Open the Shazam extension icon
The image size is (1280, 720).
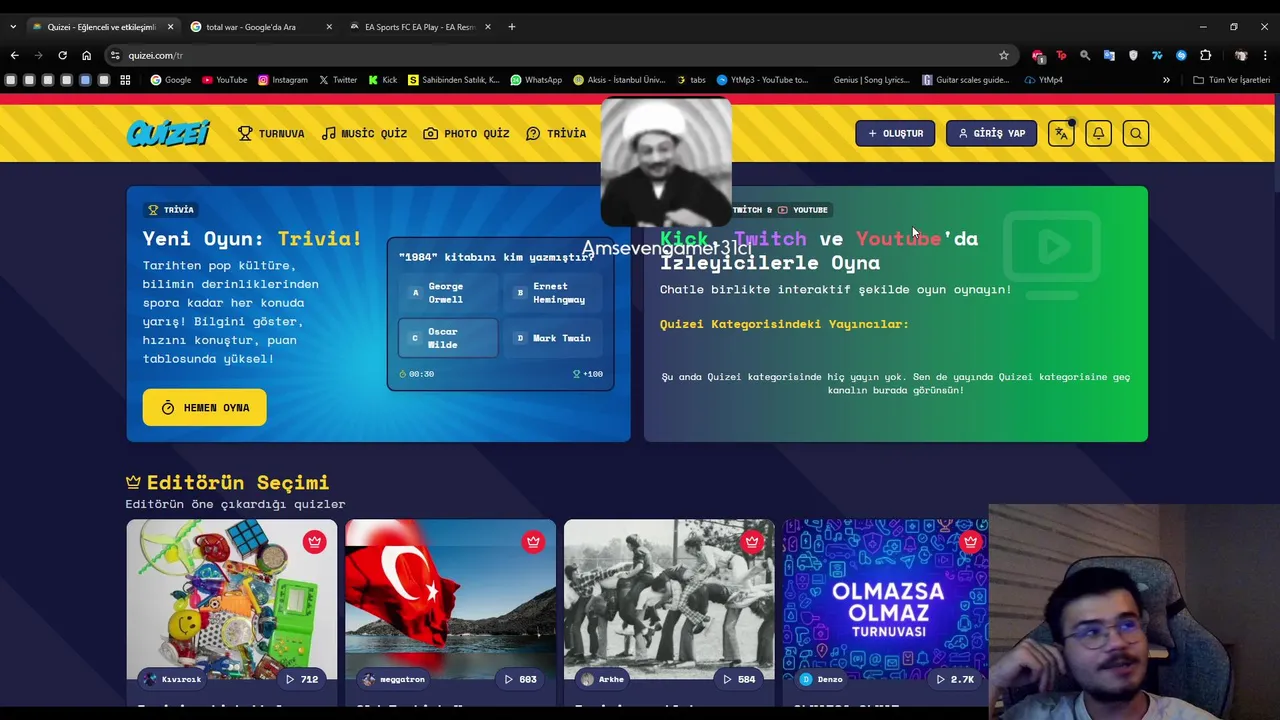pyautogui.click(x=1181, y=55)
